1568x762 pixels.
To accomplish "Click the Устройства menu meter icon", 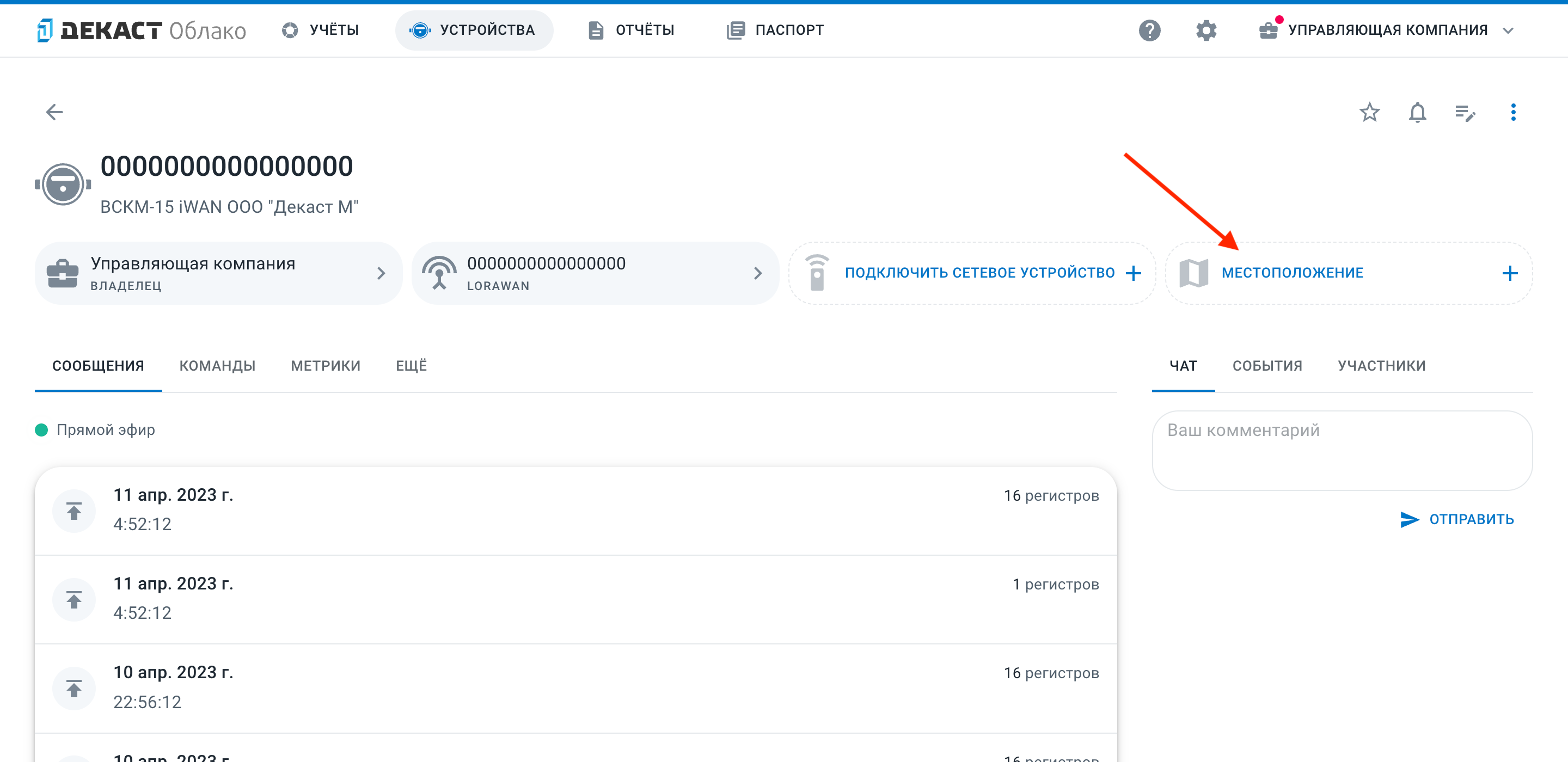I will (x=420, y=30).
